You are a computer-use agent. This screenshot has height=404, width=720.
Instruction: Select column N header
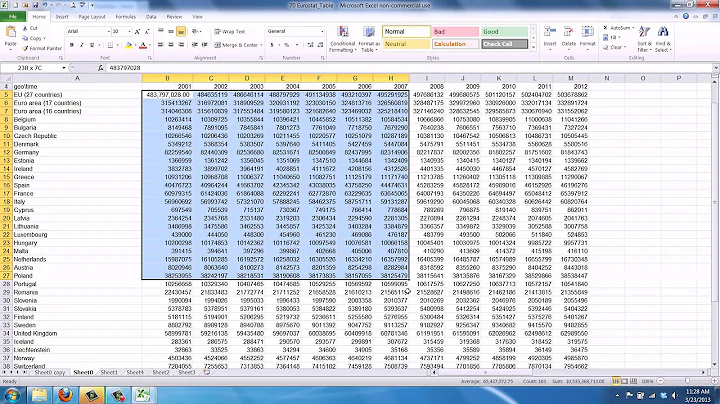(607, 79)
